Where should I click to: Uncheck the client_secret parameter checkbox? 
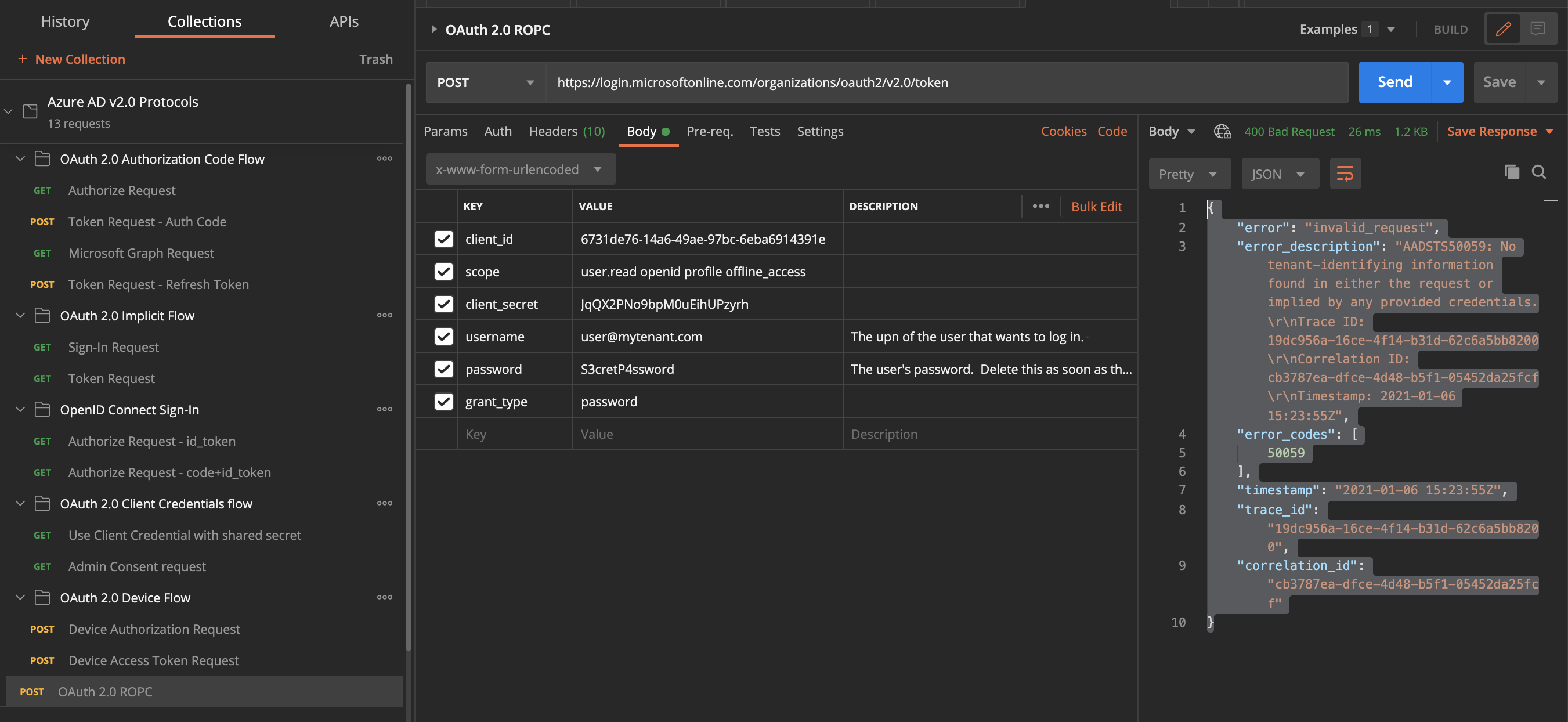coord(444,304)
